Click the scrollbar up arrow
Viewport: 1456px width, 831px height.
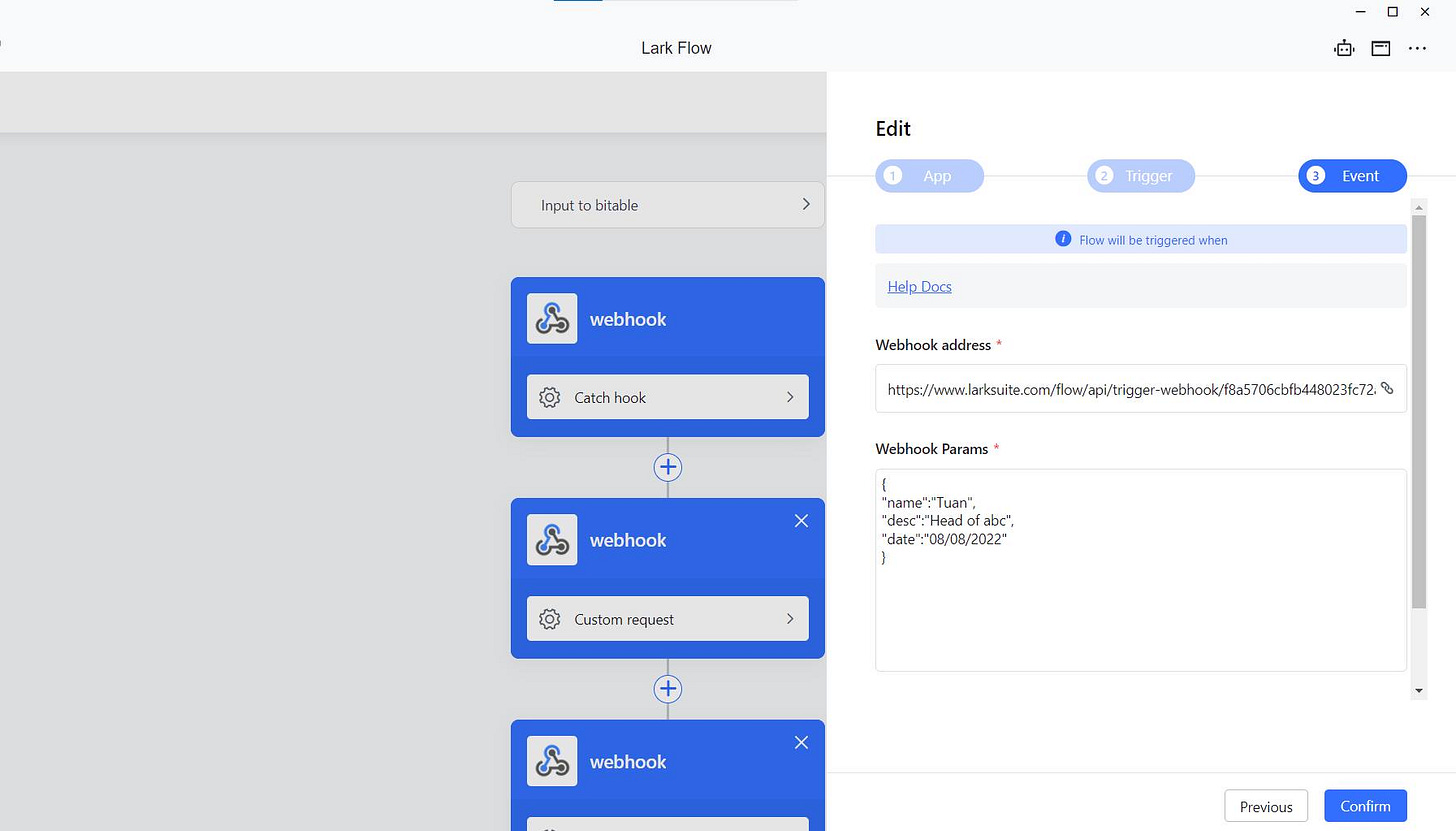pyautogui.click(x=1419, y=206)
